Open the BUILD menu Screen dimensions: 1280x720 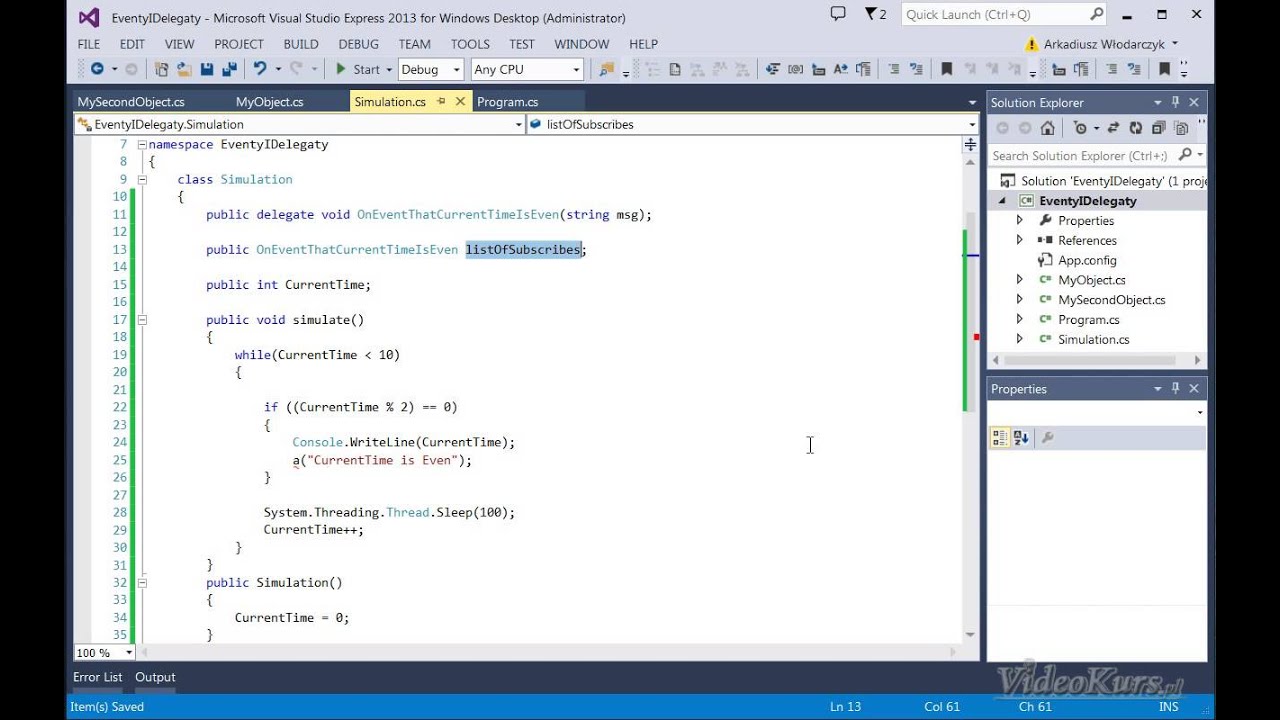pyautogui.click(x=301, y=44)
